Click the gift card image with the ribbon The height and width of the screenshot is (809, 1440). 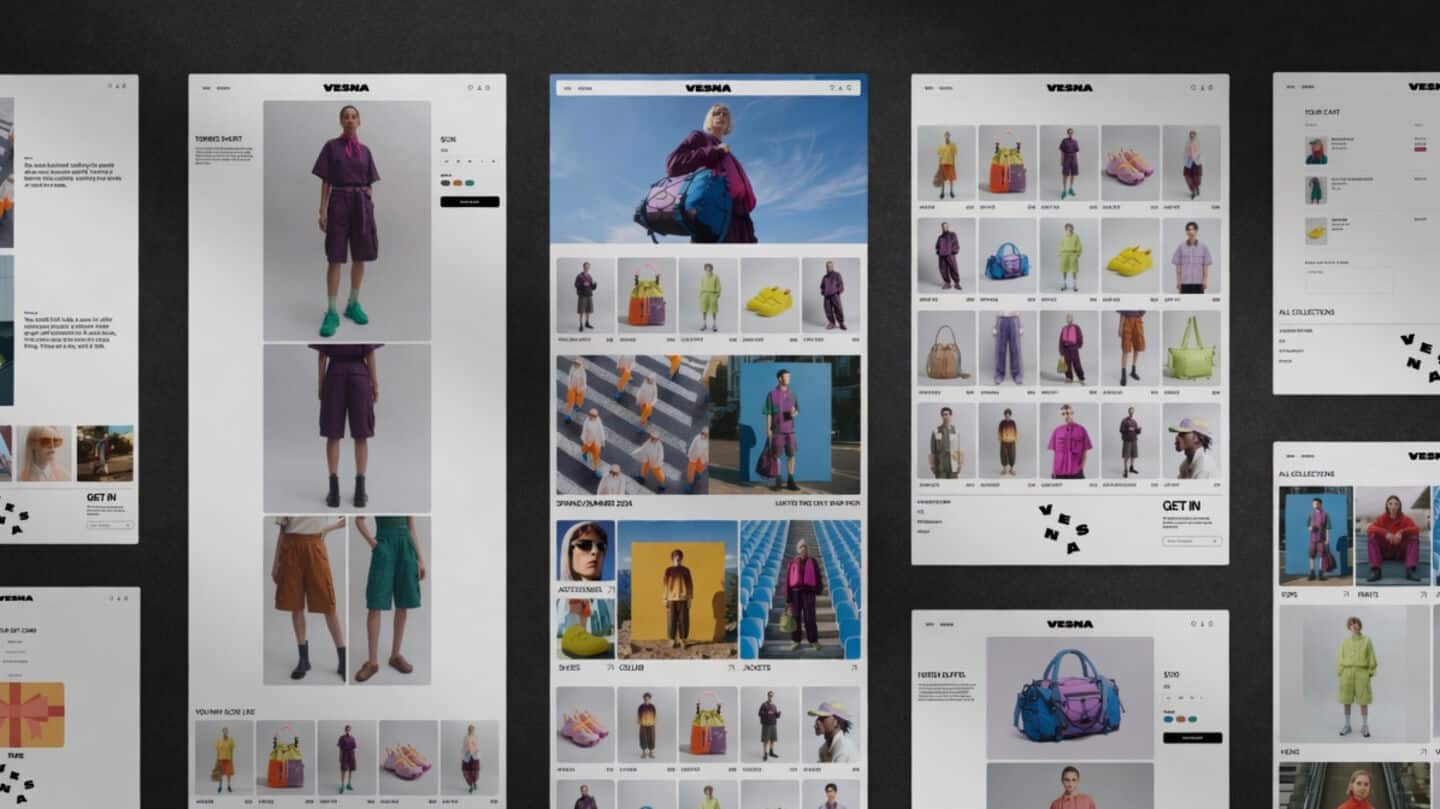[x=32, y=715]
